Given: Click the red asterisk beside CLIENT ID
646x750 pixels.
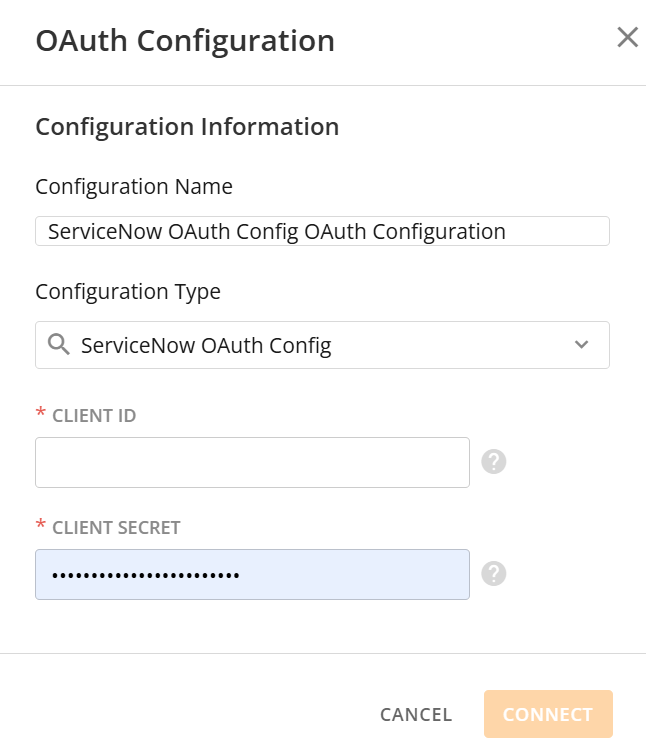Looking at the screenshot, I should [41, 415].
